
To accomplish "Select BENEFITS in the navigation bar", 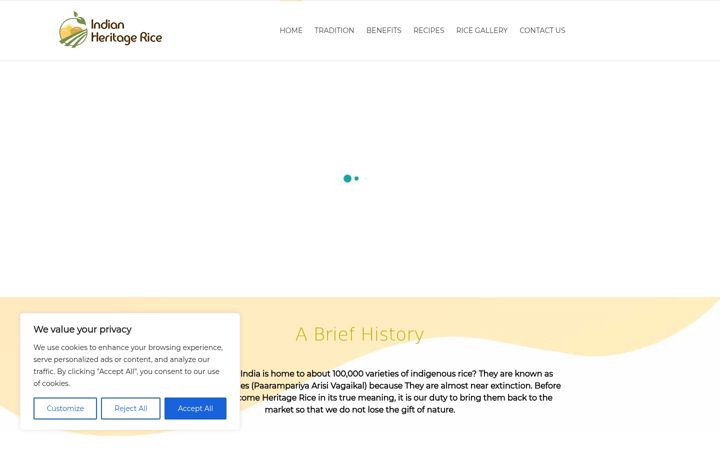I will click(x=383, y=30).
